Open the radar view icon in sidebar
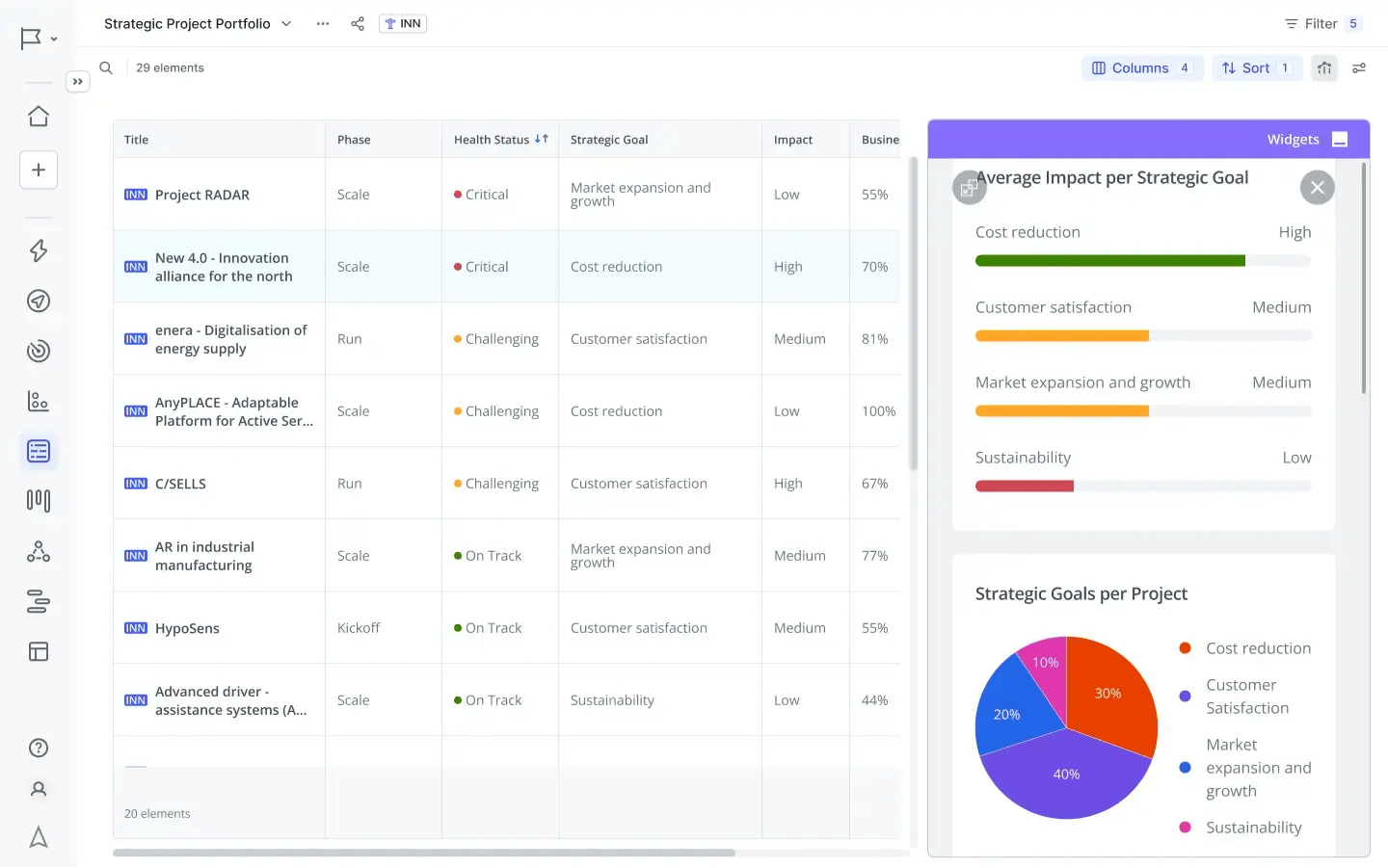1388x868 pixels. [x=39, y=301]
